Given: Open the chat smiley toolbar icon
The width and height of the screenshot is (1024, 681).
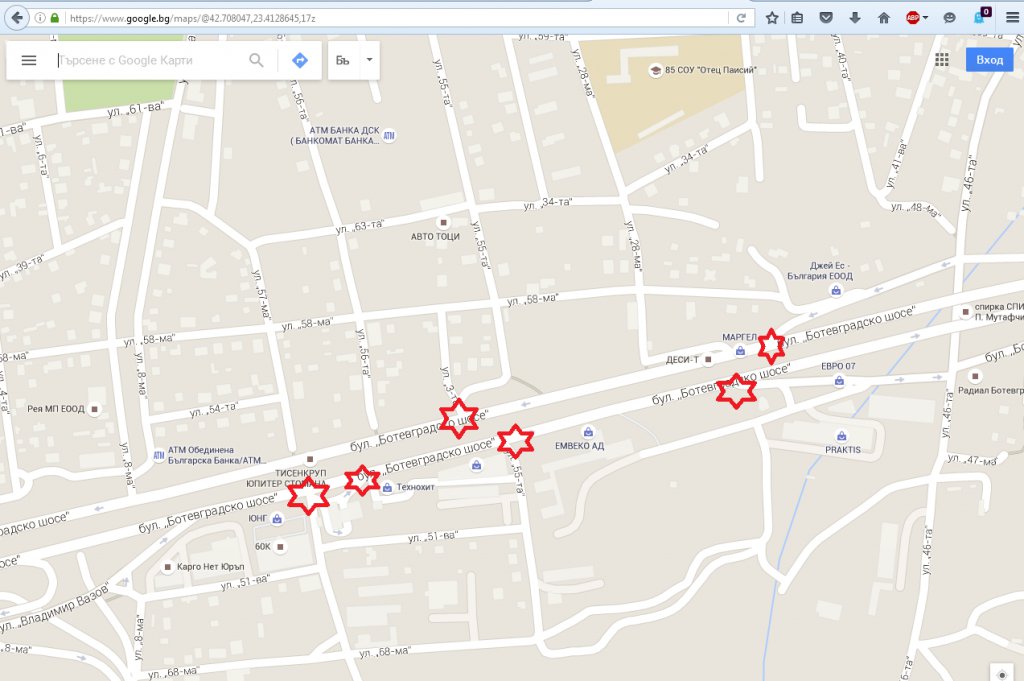Looking at the screenshot, I should [x=950, y=18].
